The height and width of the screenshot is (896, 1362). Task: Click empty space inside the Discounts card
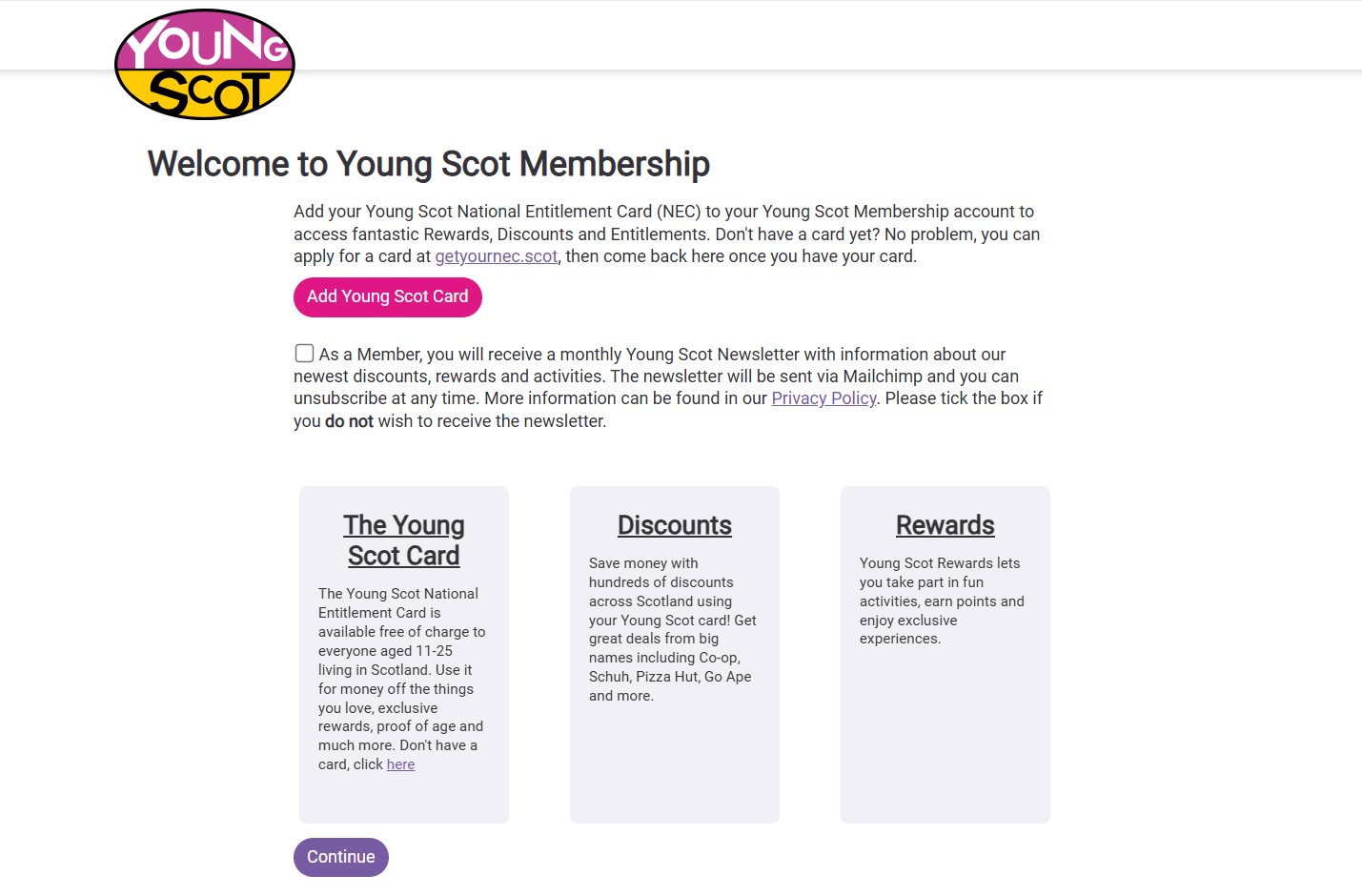point(675,763)
